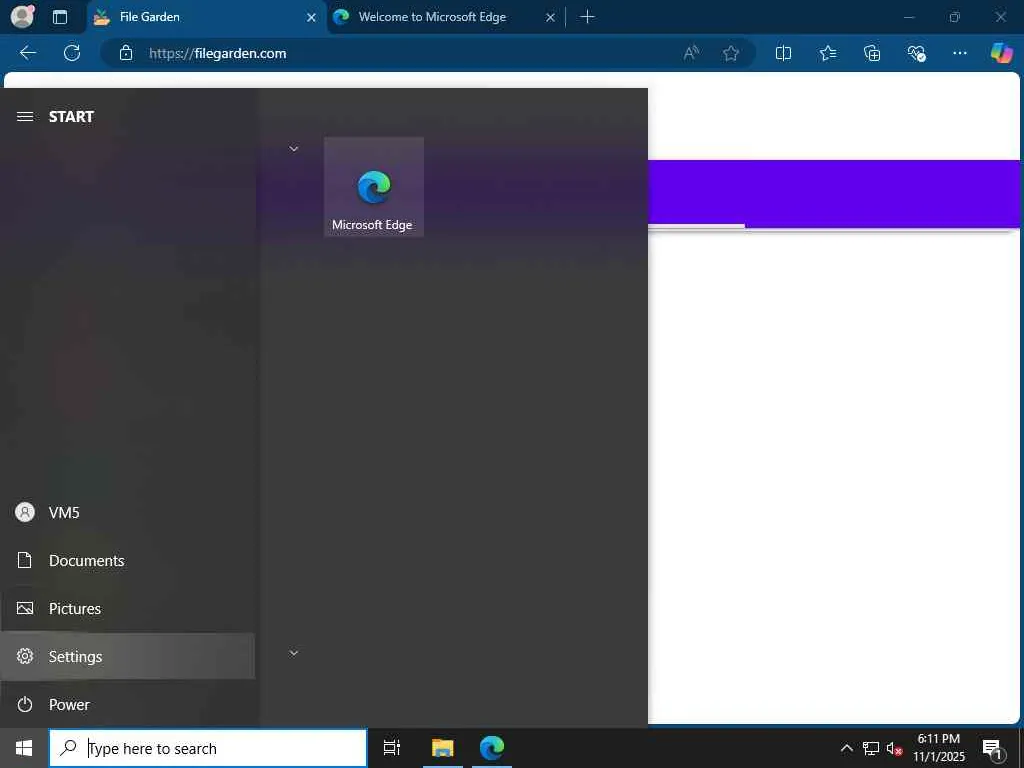Restore down the Edge window

tap(955, 17)
